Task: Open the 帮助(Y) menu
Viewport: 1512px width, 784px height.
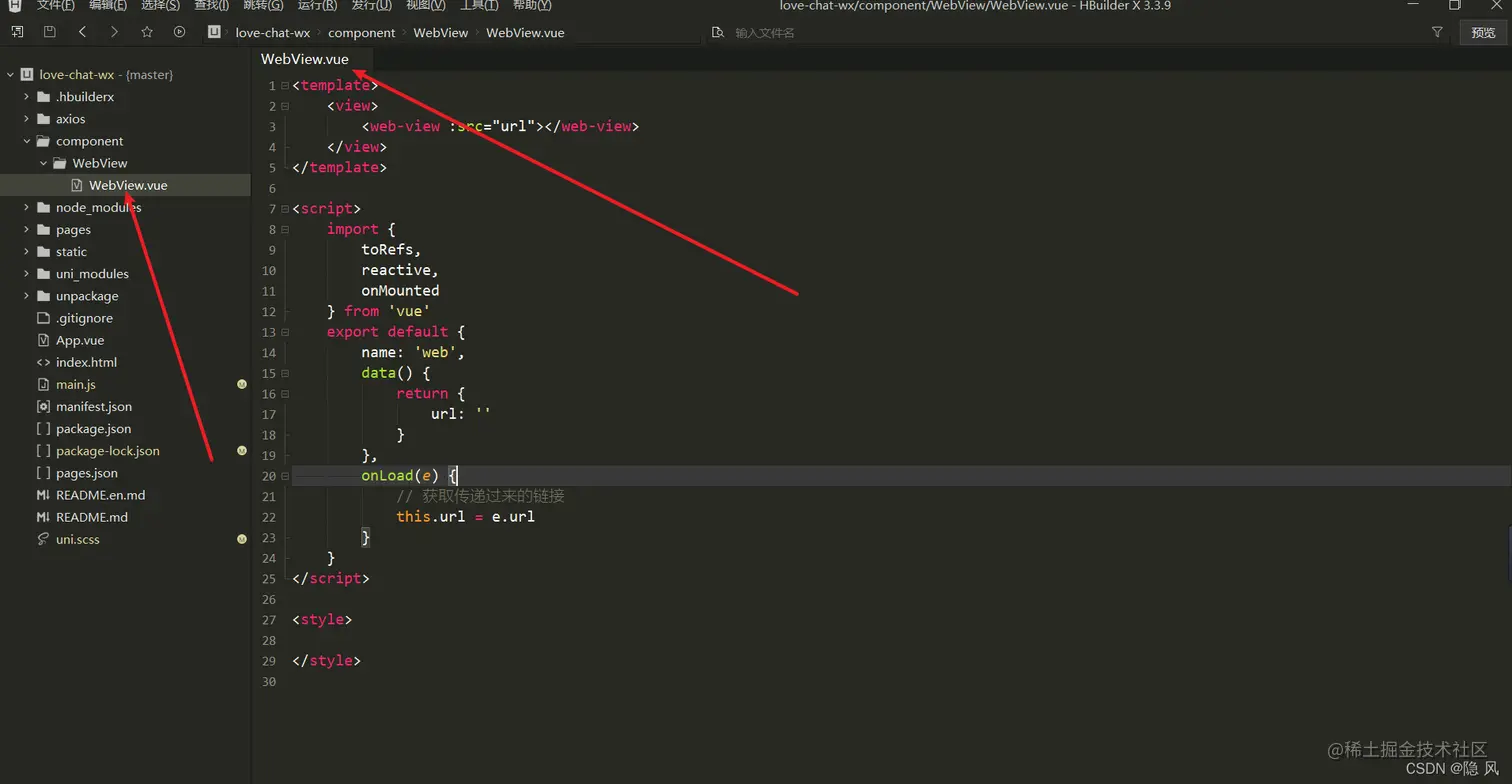Action: click(x=532, y=5)
